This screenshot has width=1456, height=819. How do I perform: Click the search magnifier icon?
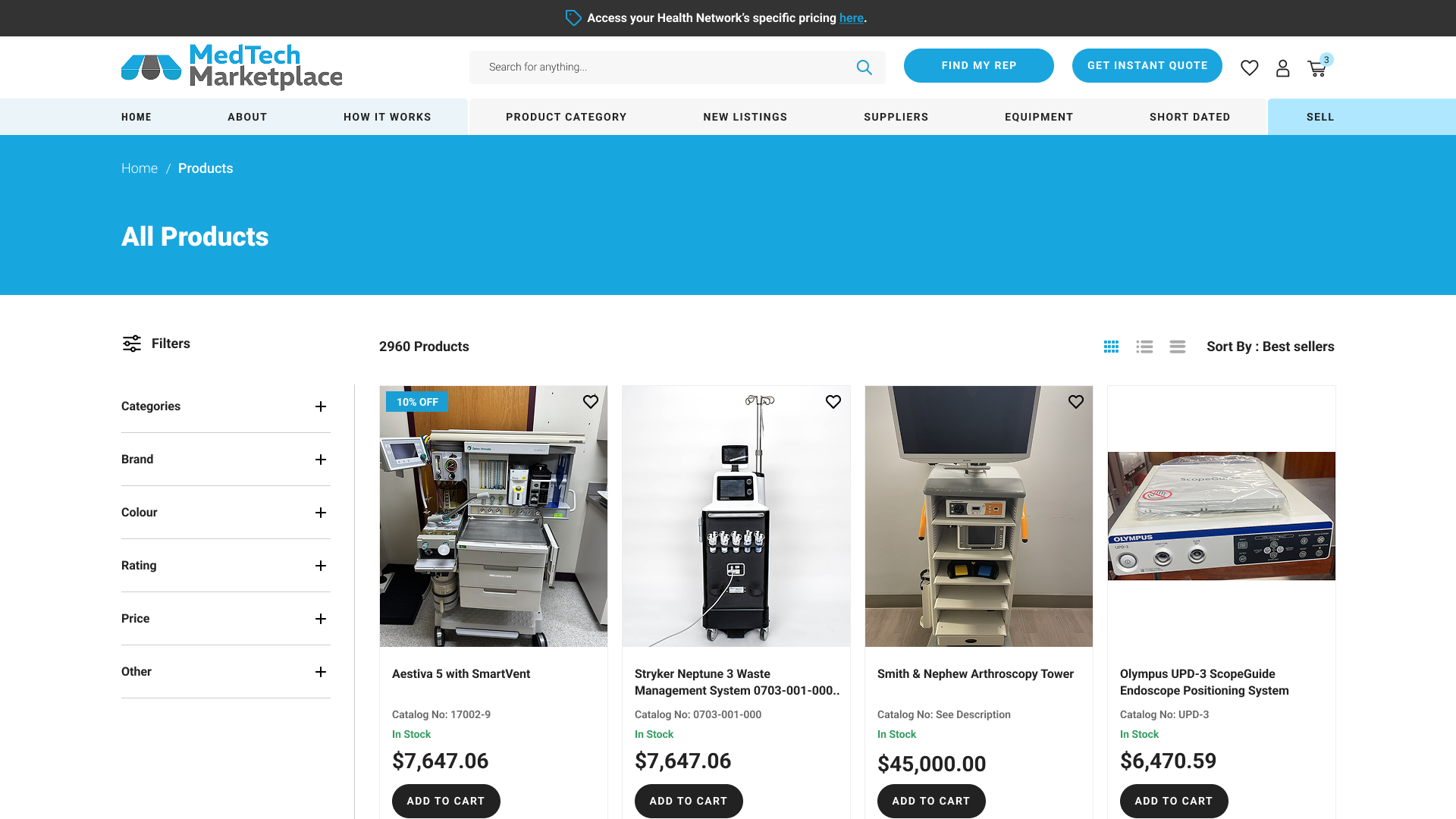864,67
